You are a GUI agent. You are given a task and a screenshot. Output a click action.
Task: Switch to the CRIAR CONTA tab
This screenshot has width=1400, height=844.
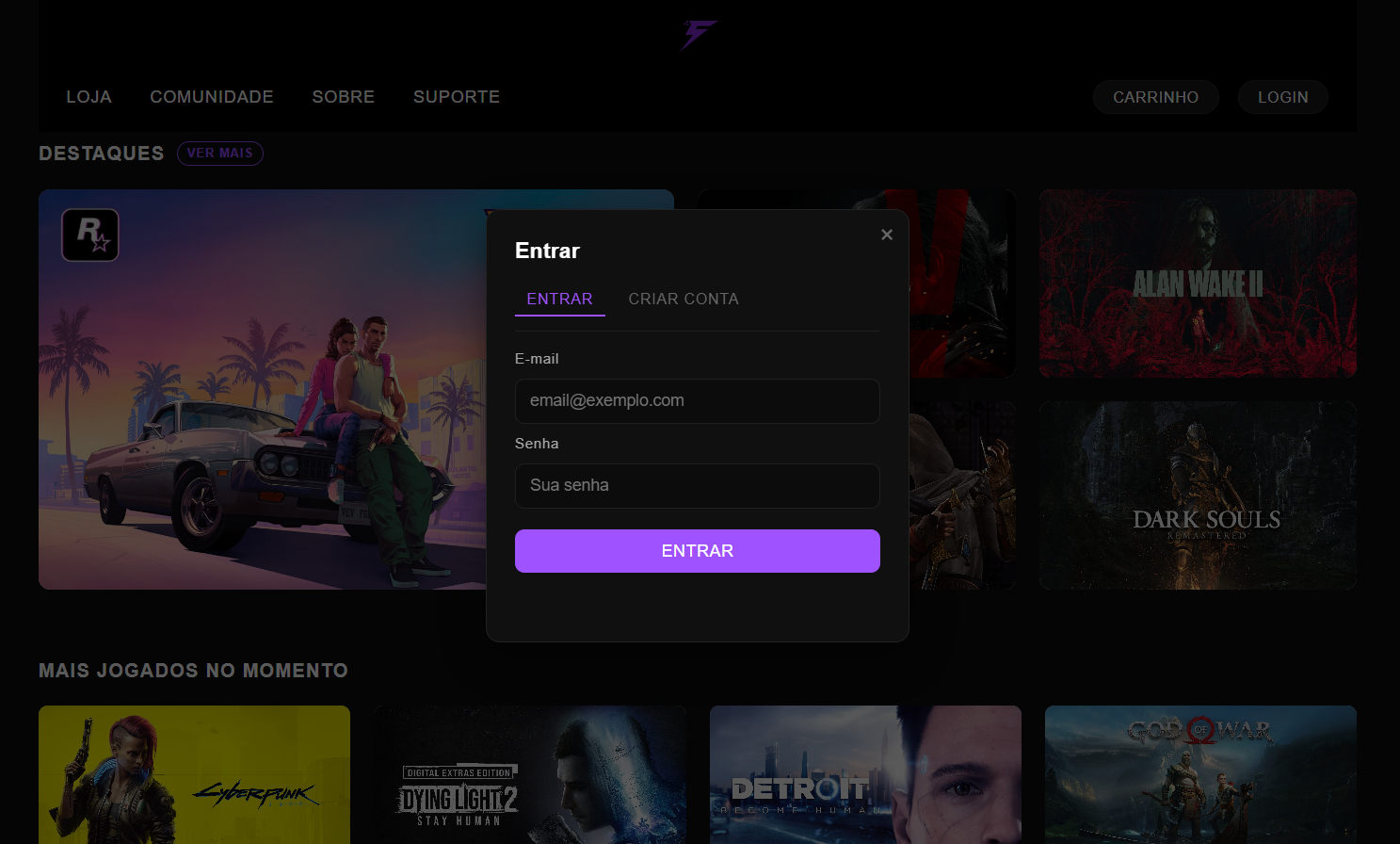683,299
